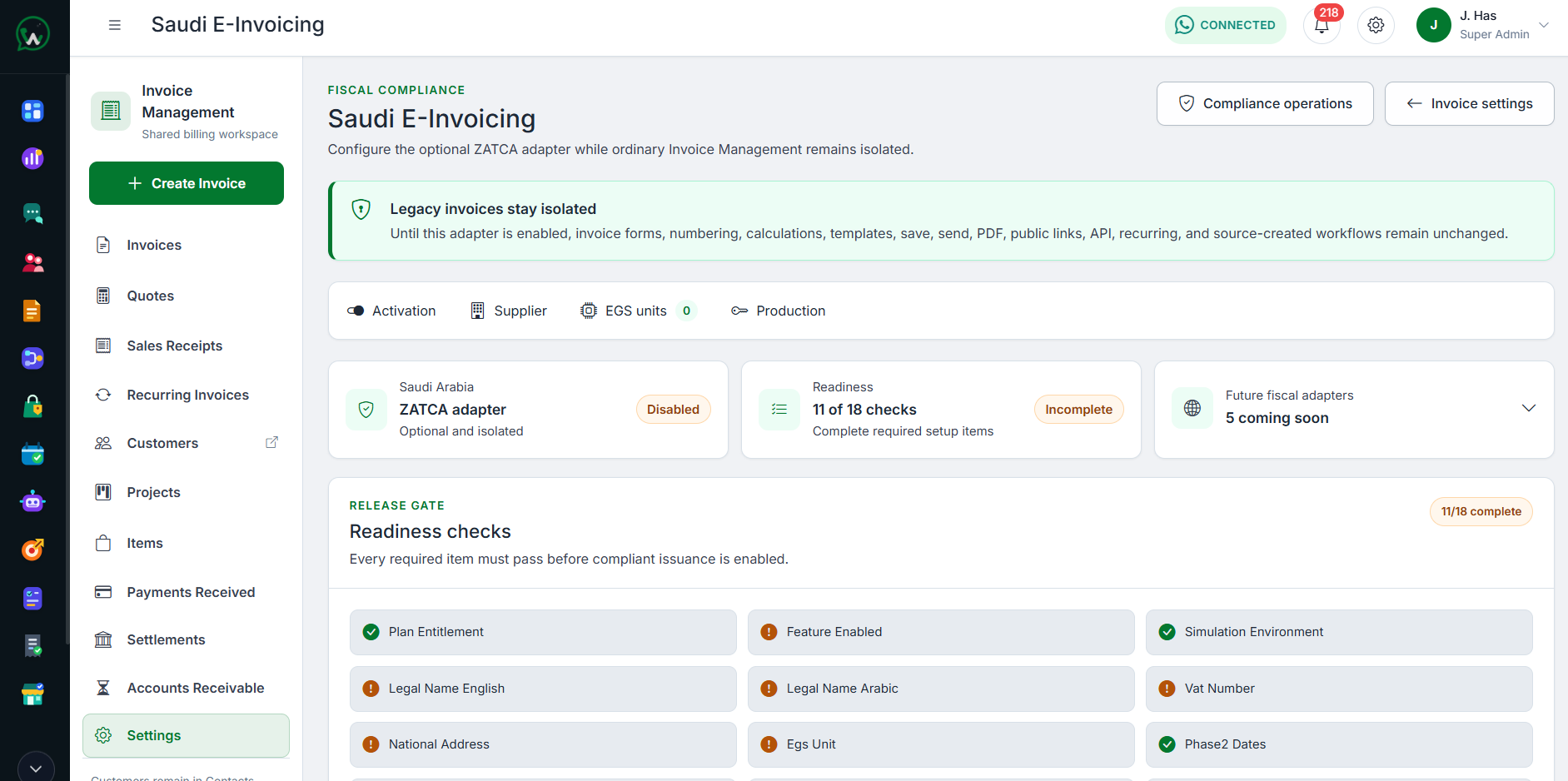Image resolution: width=1568 pixels, height=781 pixels.
Task: Select the Settings sidebar item
Action: (186, 735)
